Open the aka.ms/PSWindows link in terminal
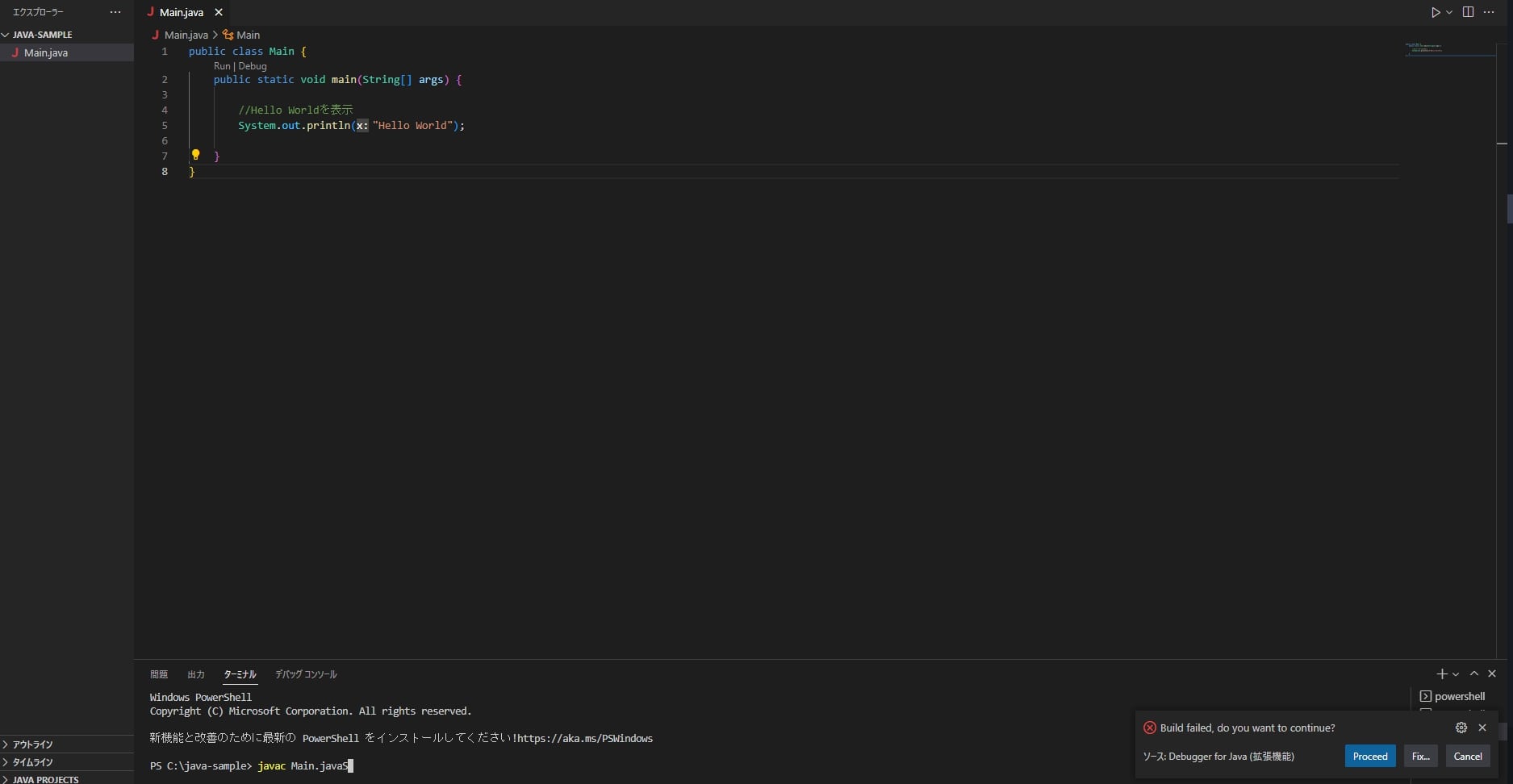 (x=584, y=738)
